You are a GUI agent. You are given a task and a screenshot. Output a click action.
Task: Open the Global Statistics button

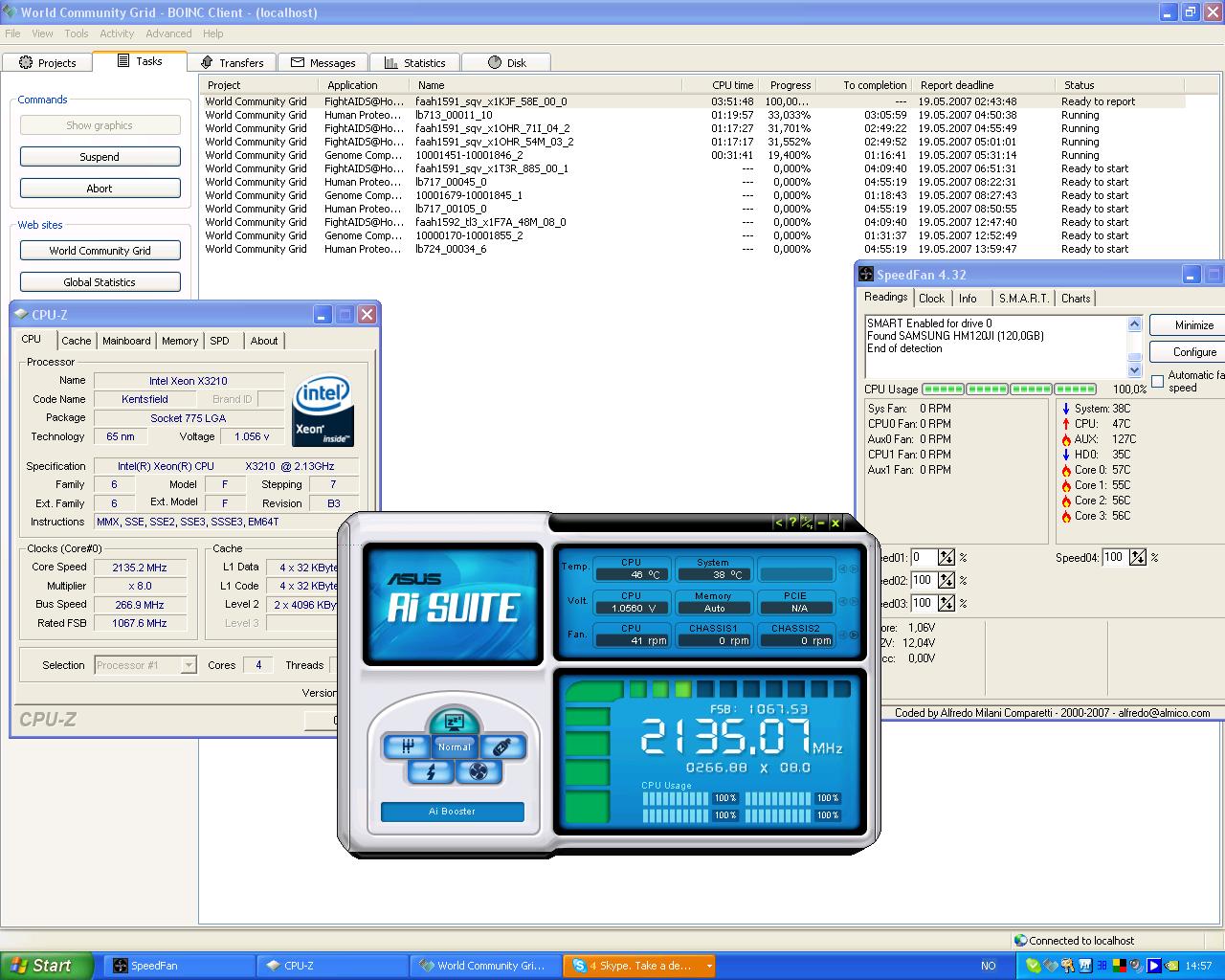pos(100,282)
